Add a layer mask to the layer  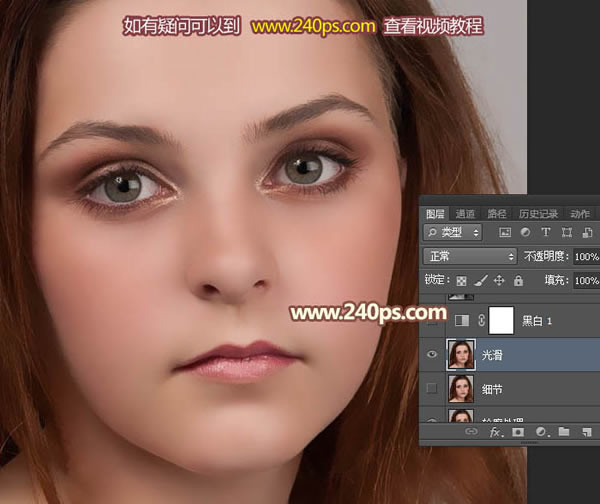[x=518, y=432]
